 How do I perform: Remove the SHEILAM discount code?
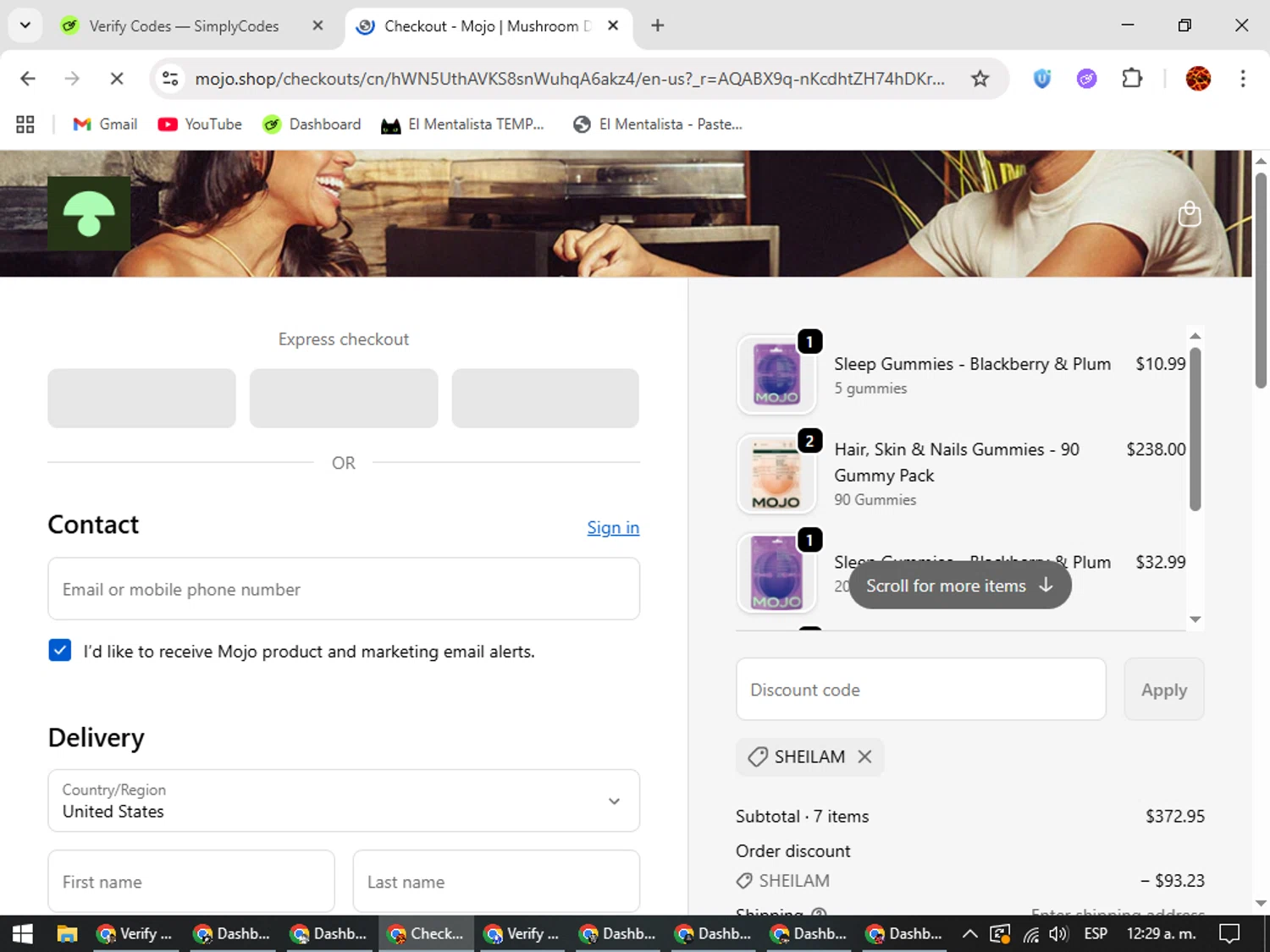(x=864, y=757)
